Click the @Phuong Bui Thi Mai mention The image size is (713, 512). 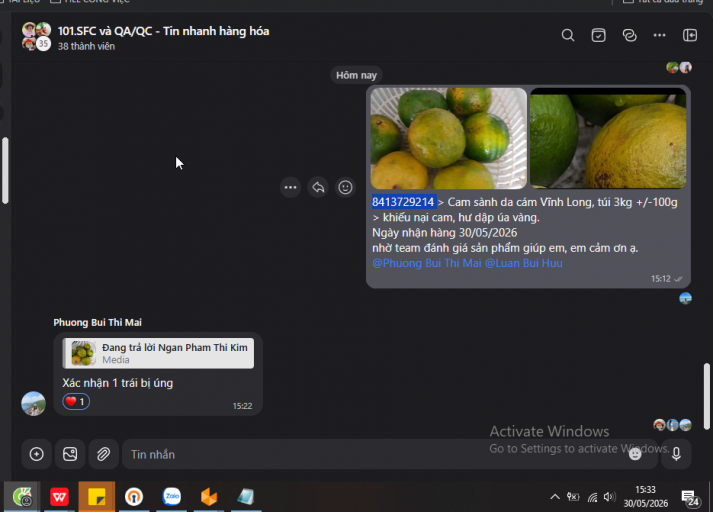click(427, 263)
